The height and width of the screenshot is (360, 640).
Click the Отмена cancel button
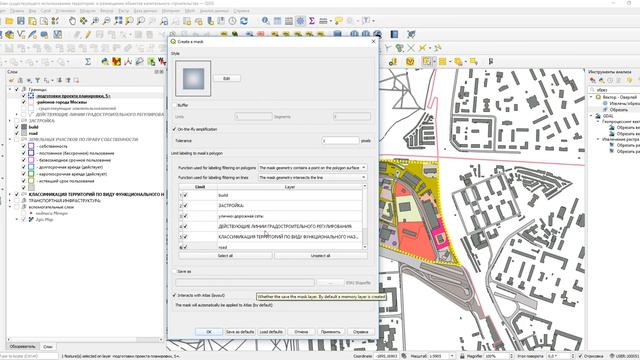click(x=301, y=332)
